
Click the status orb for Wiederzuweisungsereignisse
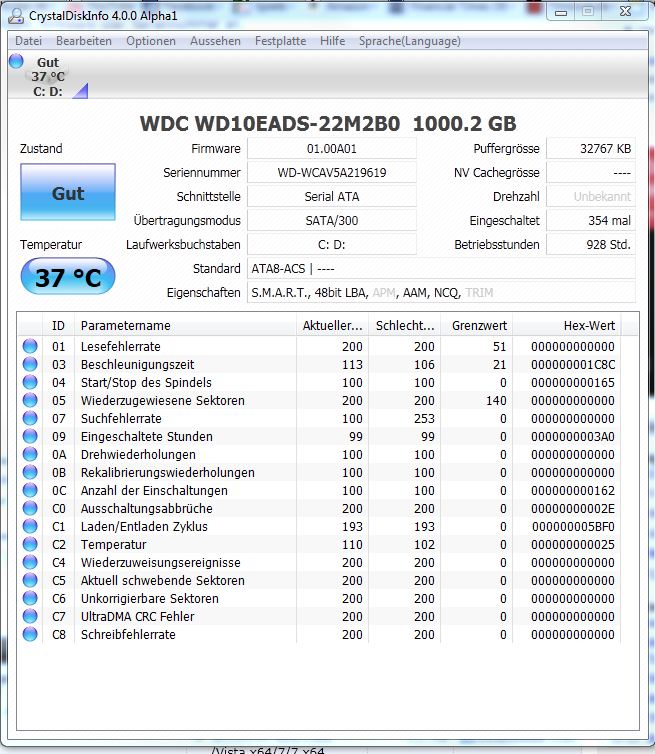[x=30, y=562]
